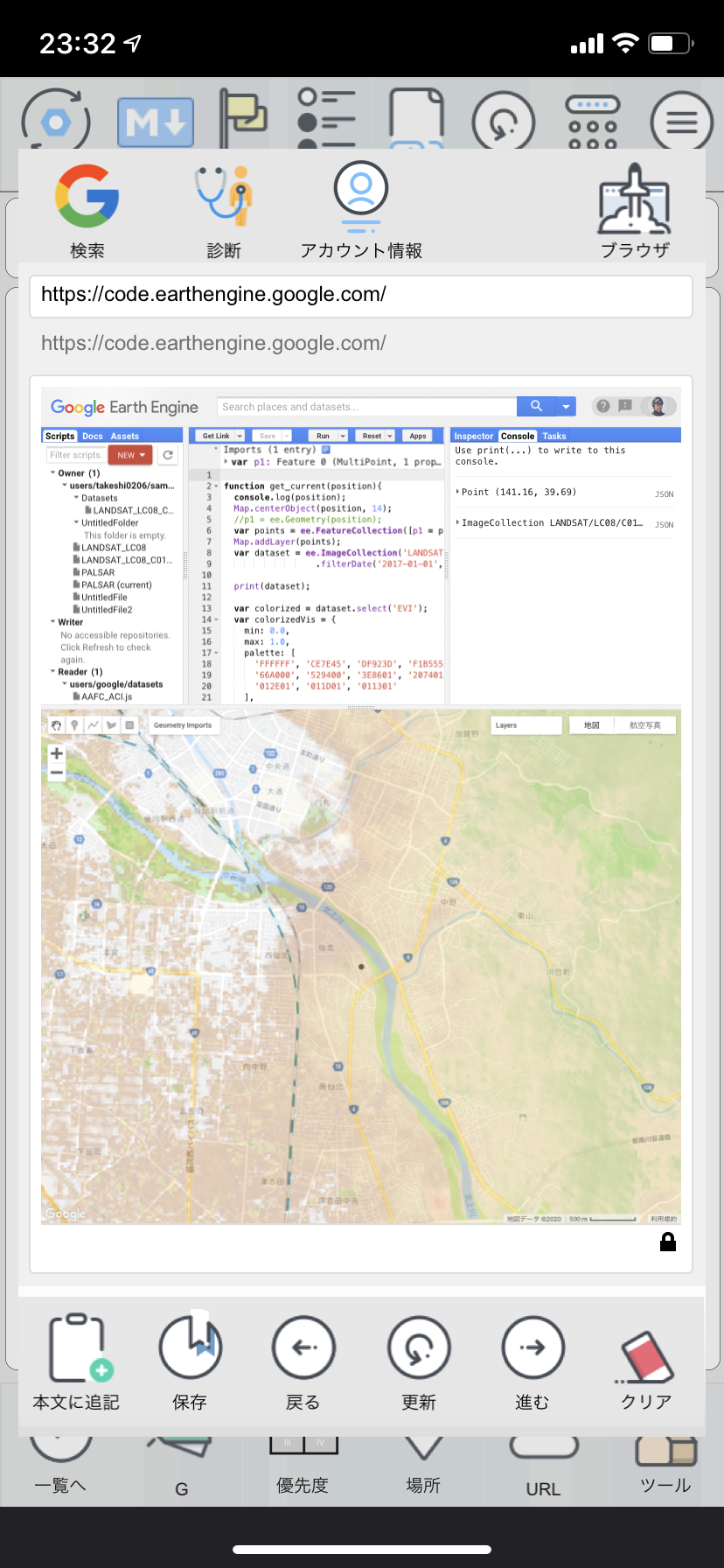This screenshot has height=1568, width=724.
Task: Zoom out on the map with minus
Action: pyautogui.click(x=57, y=773)
